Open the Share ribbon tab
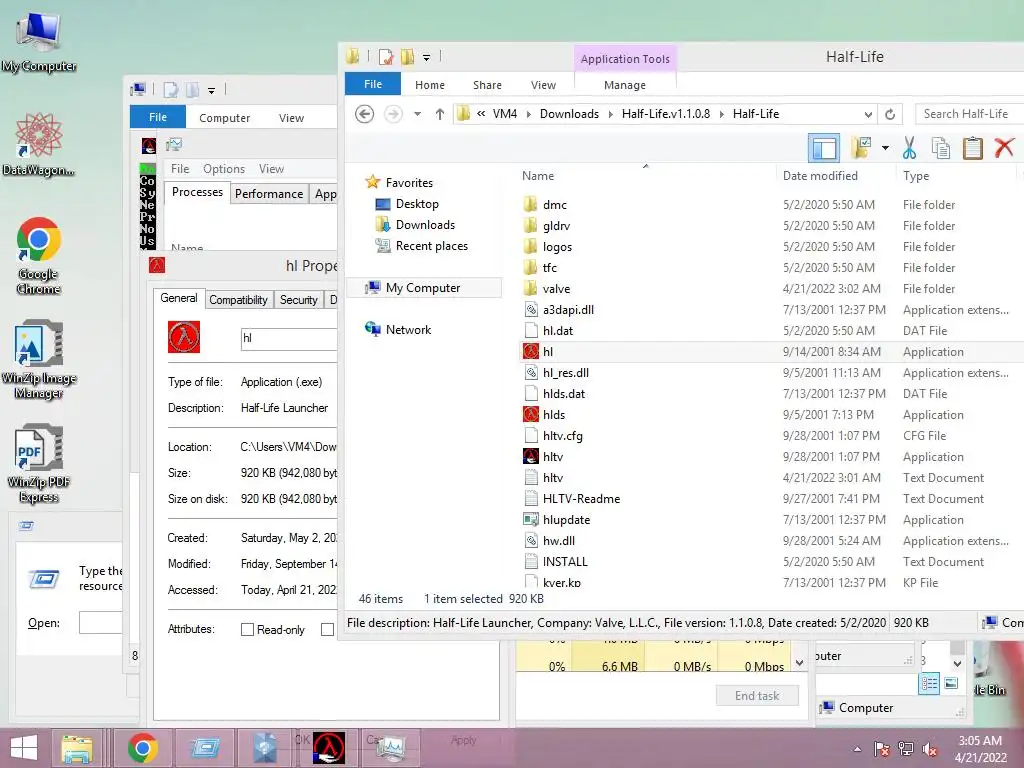This screenshot has width=1024, height=768. (487, 85)
